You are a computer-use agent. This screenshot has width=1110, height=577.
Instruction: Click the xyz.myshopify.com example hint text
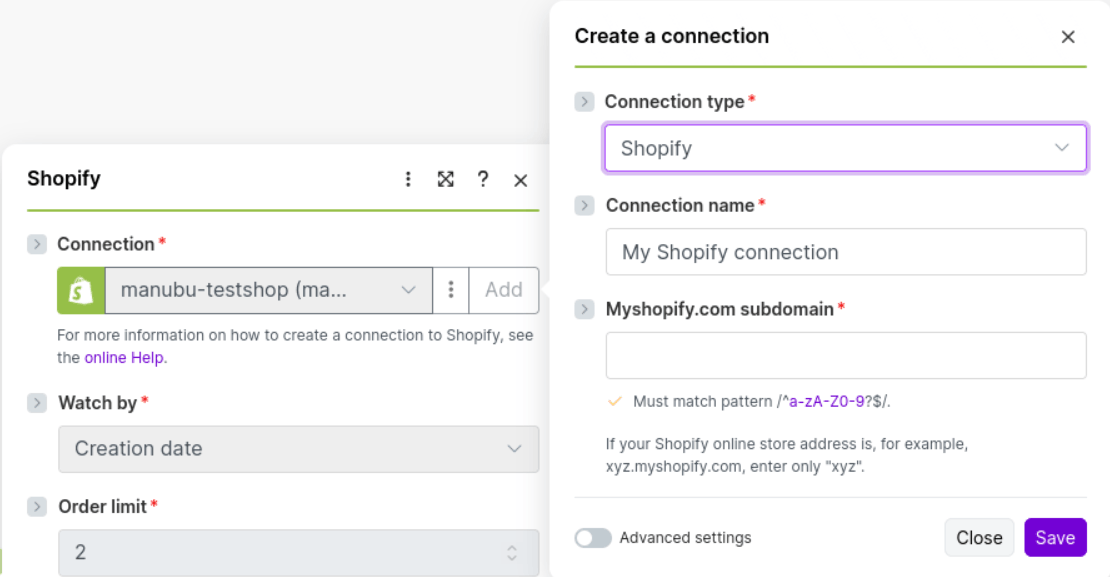tap(786, 455)
